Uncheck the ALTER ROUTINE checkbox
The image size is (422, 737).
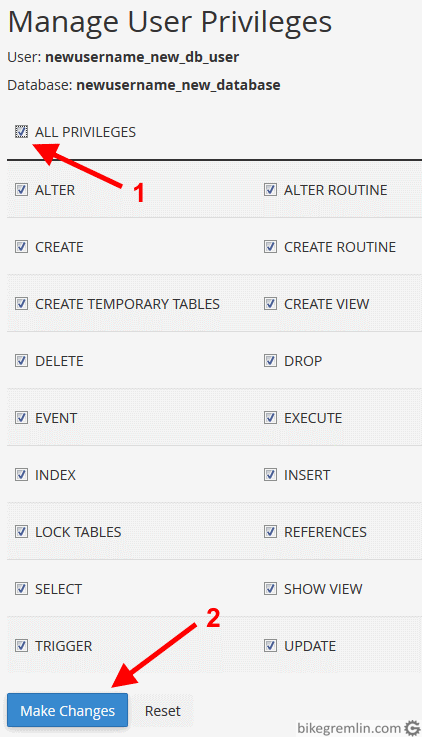[270, 189]
